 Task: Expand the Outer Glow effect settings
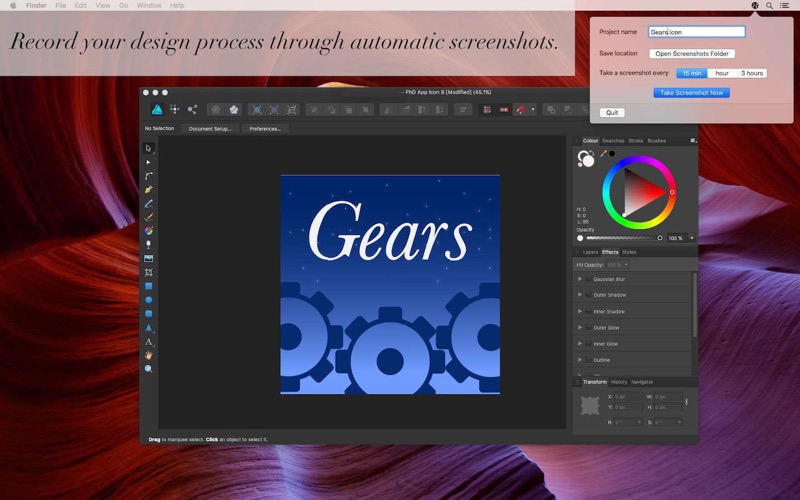580,328
